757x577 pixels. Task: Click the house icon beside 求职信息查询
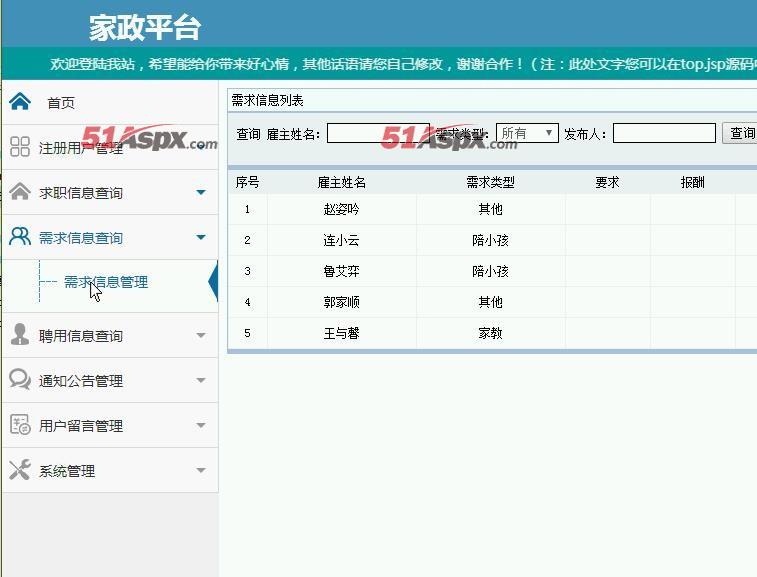[x=20, y=191]
